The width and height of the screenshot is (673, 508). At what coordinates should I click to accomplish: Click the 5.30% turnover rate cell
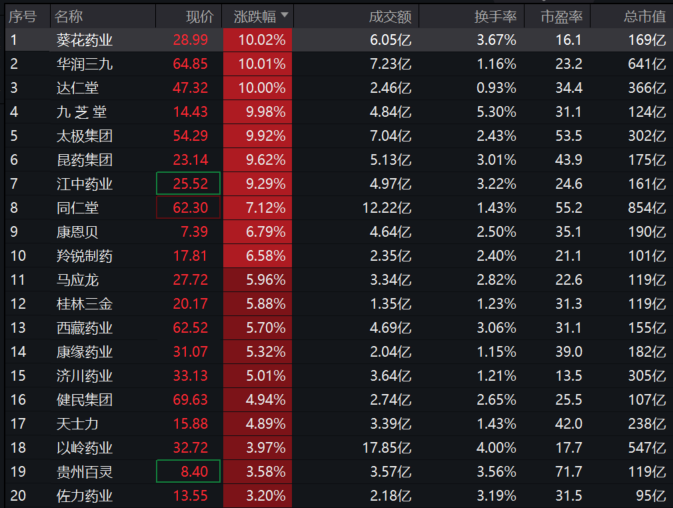click(496, 112)
